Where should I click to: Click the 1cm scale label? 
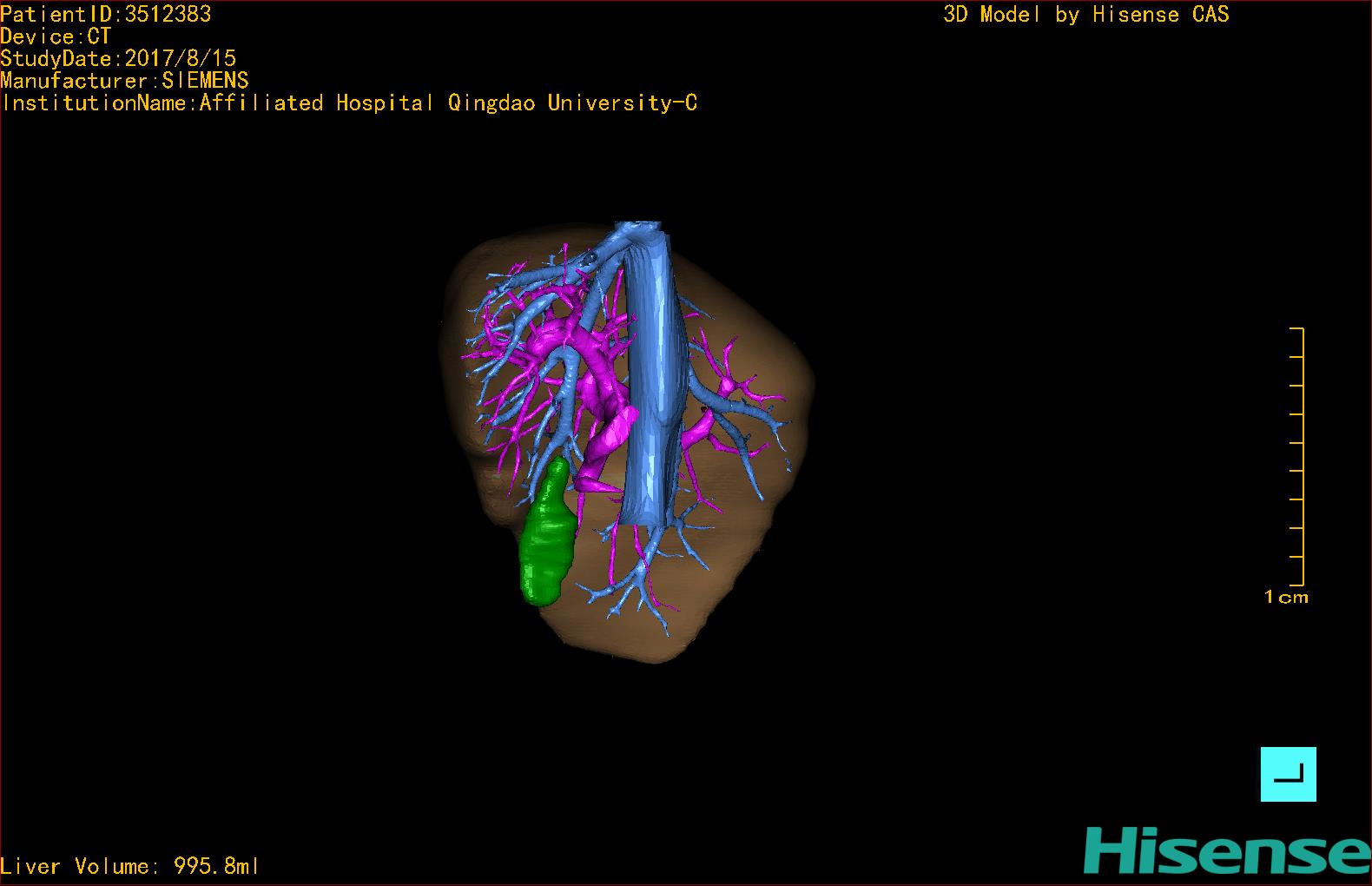pos(1286,597)
